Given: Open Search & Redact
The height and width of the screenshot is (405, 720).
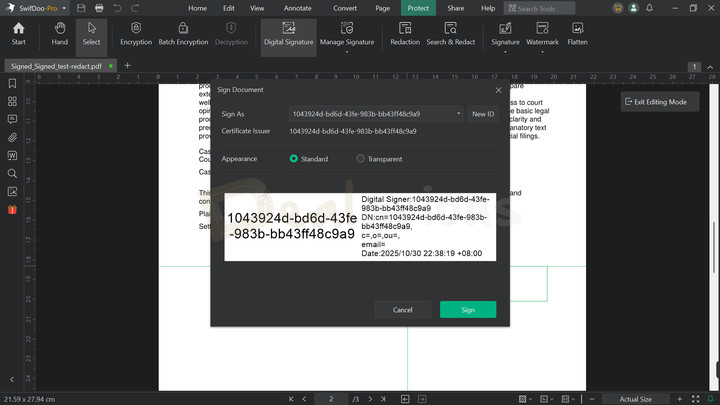Looking at the screenshot, I should pos(450,34).
